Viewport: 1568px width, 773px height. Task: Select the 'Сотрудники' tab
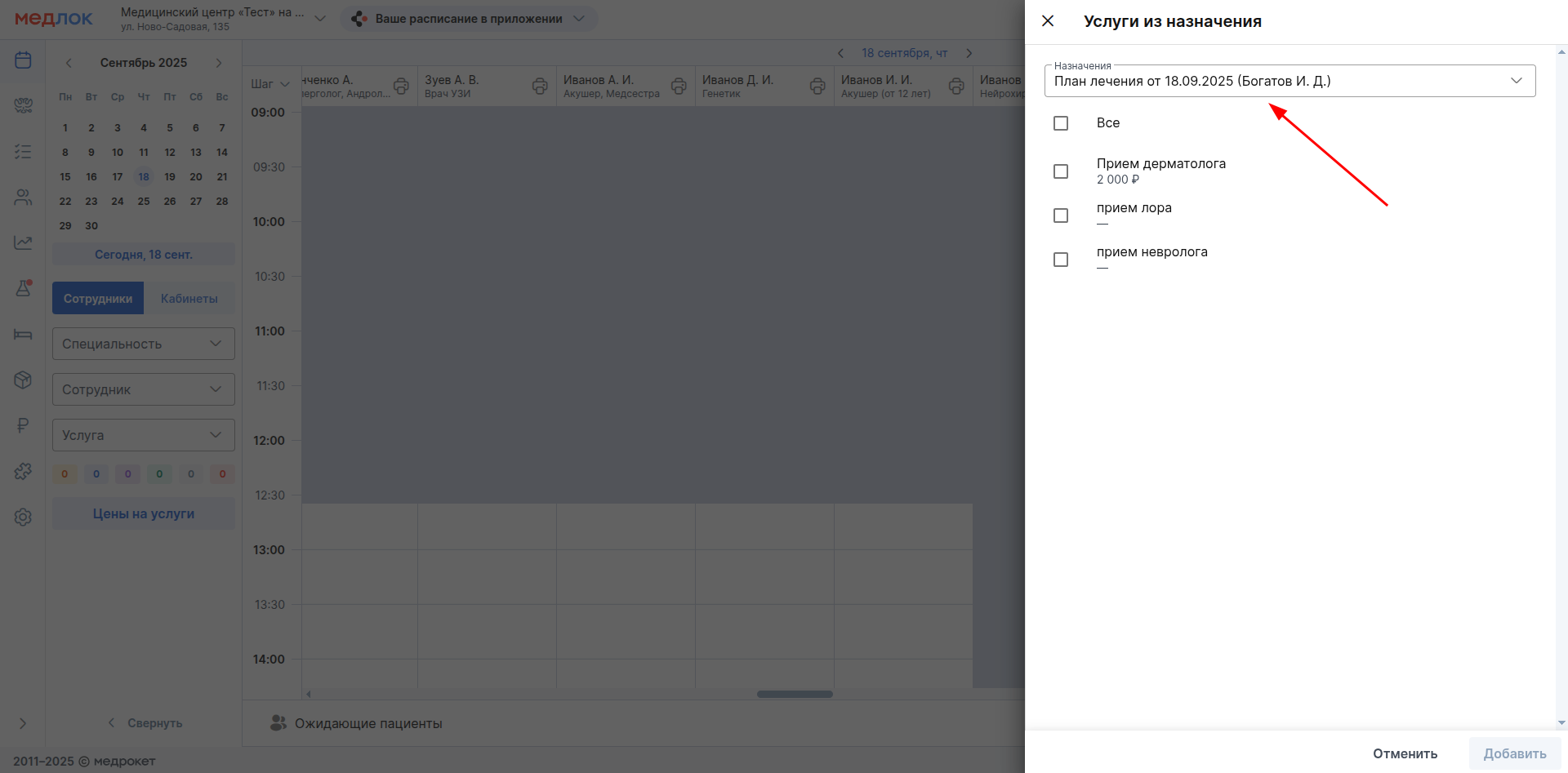98,299
